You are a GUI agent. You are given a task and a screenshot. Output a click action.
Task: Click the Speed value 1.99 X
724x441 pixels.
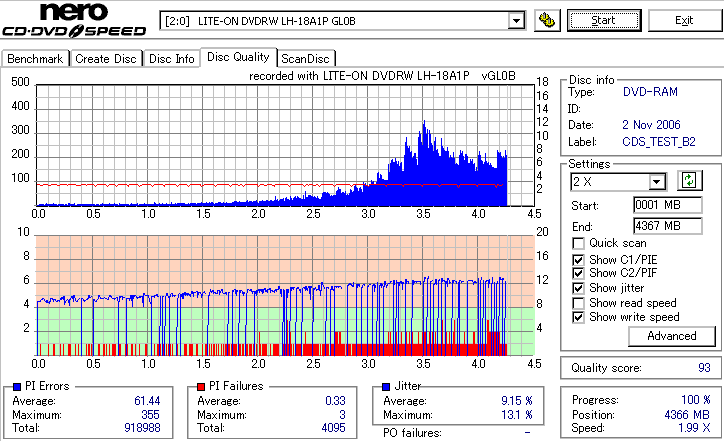coord(694,428)
